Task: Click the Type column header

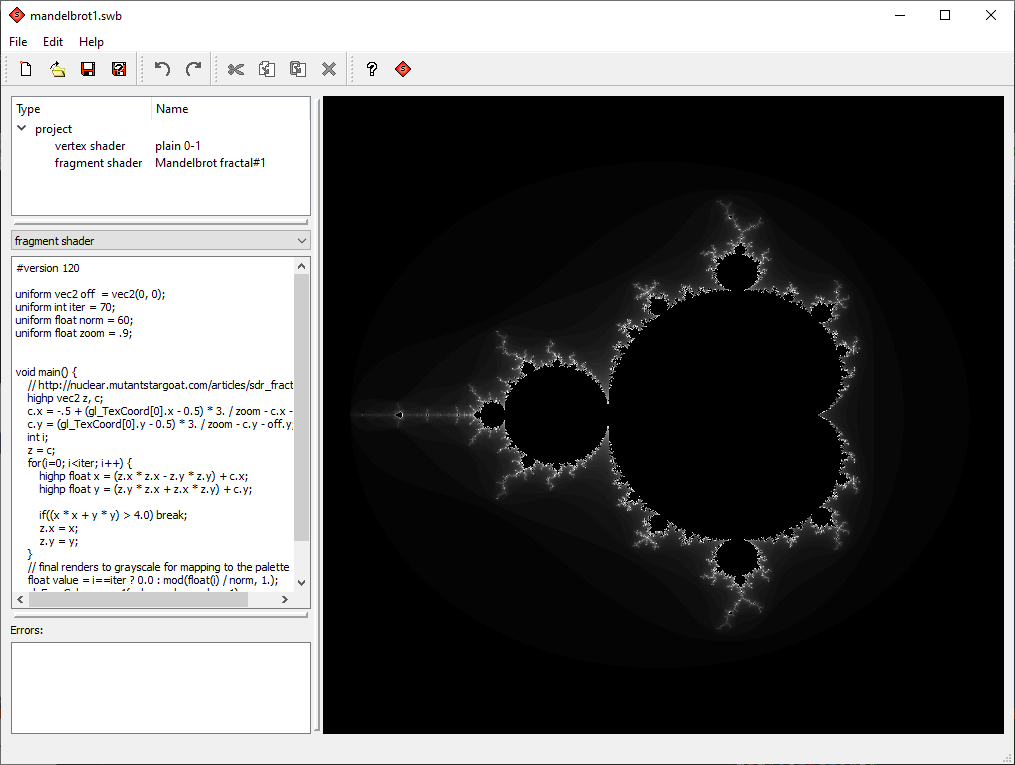Action: (82, 109)
